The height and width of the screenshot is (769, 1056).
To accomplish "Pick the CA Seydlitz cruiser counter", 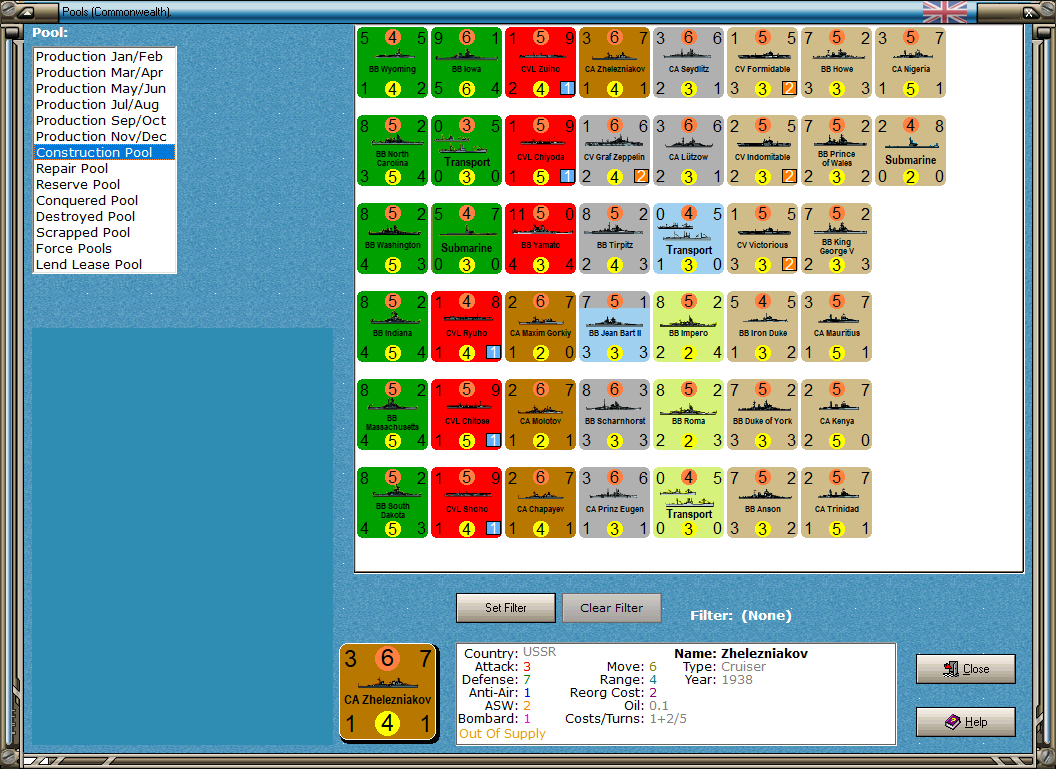I will pyautogui.click(x=689, y=63).
